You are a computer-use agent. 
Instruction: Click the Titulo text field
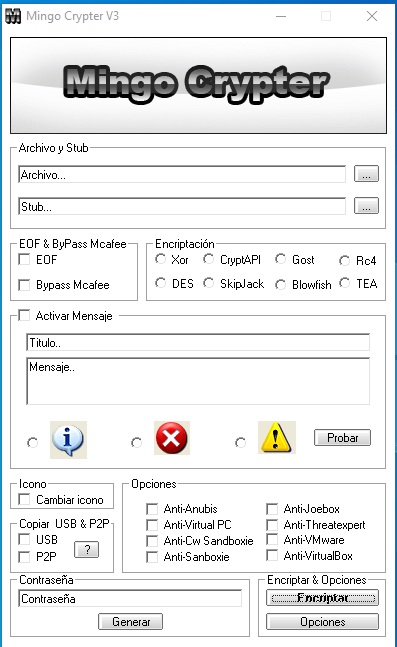[x=198, y=342]
